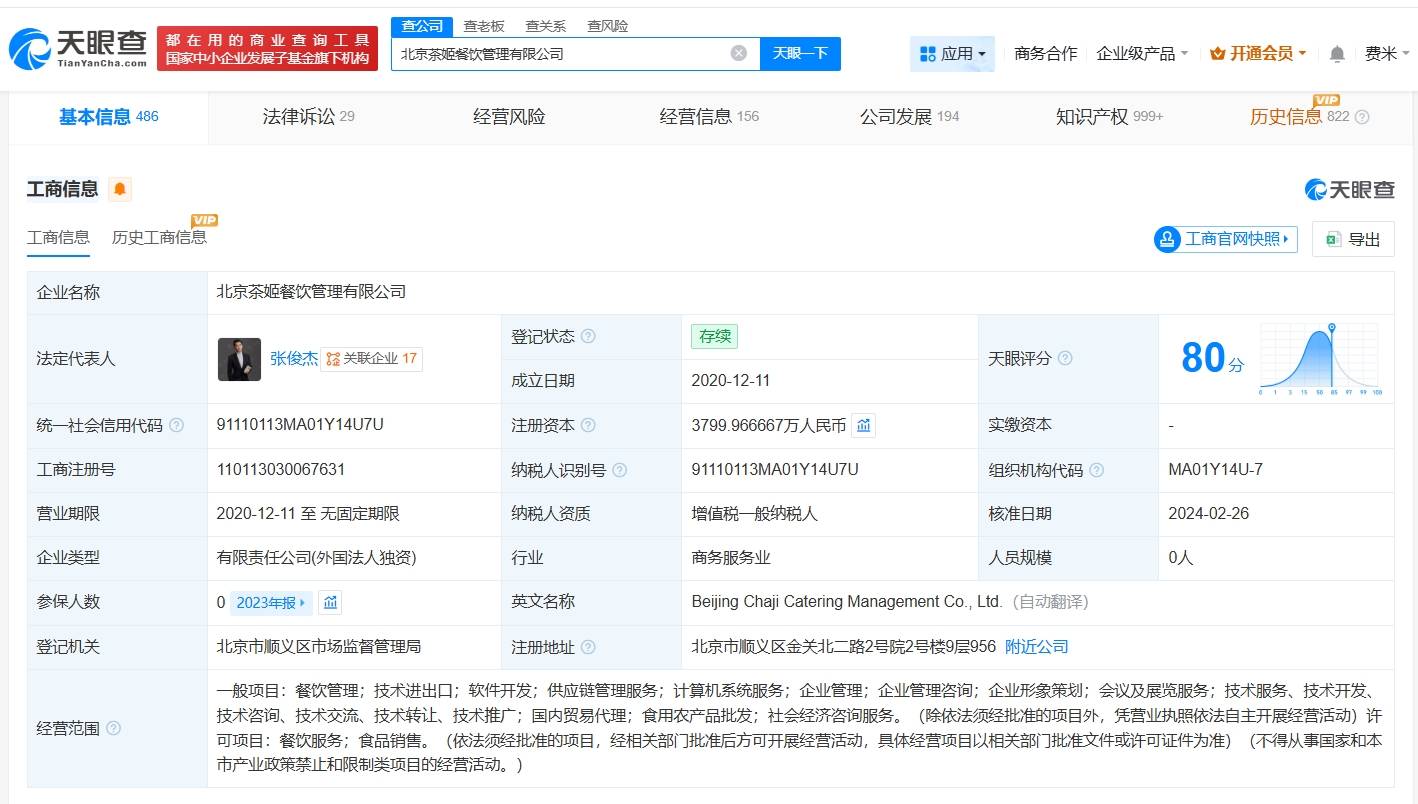Viewport: 1418px width, 804px height.
Task: Click the 导出 export button
Action: [x=1353, y=239]
